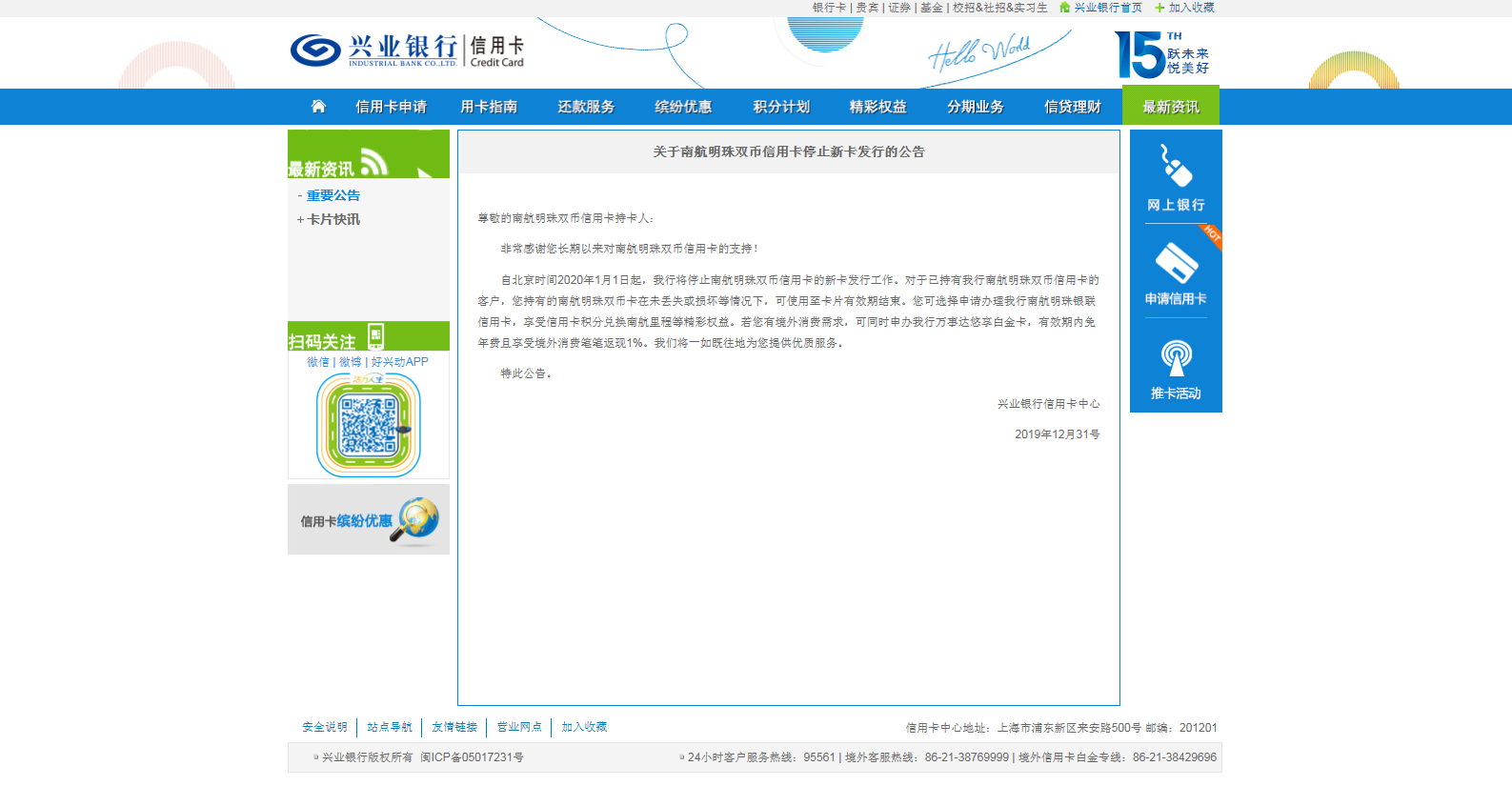Go to 信贷理财 in navigation
Screen dimensions: 1512x786
tap(1073, 107)
